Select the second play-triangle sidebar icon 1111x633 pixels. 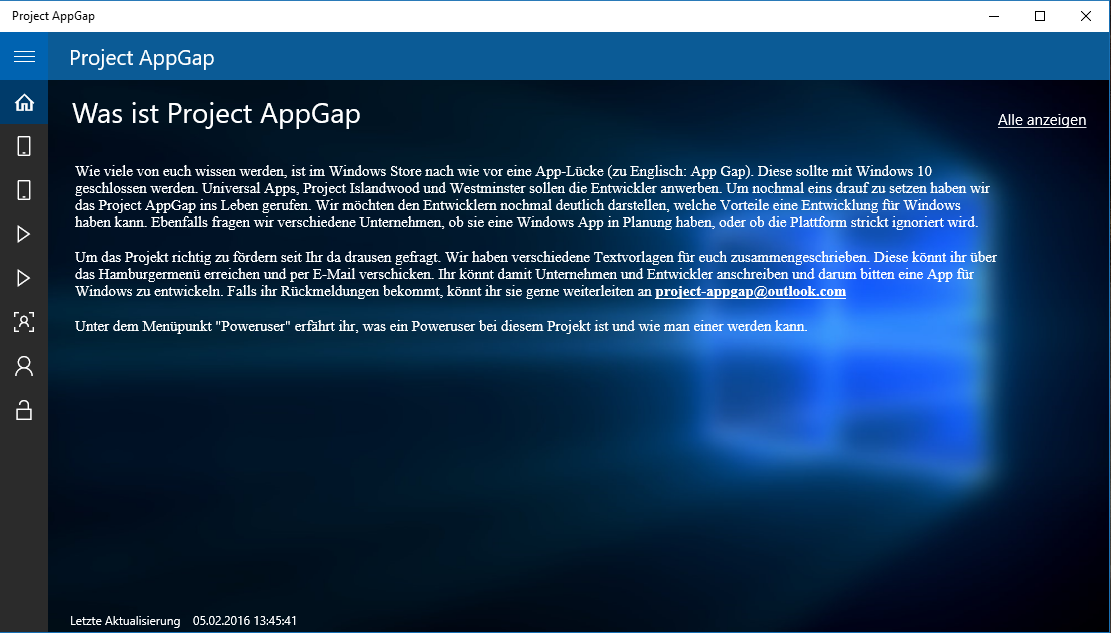(24, 278)
